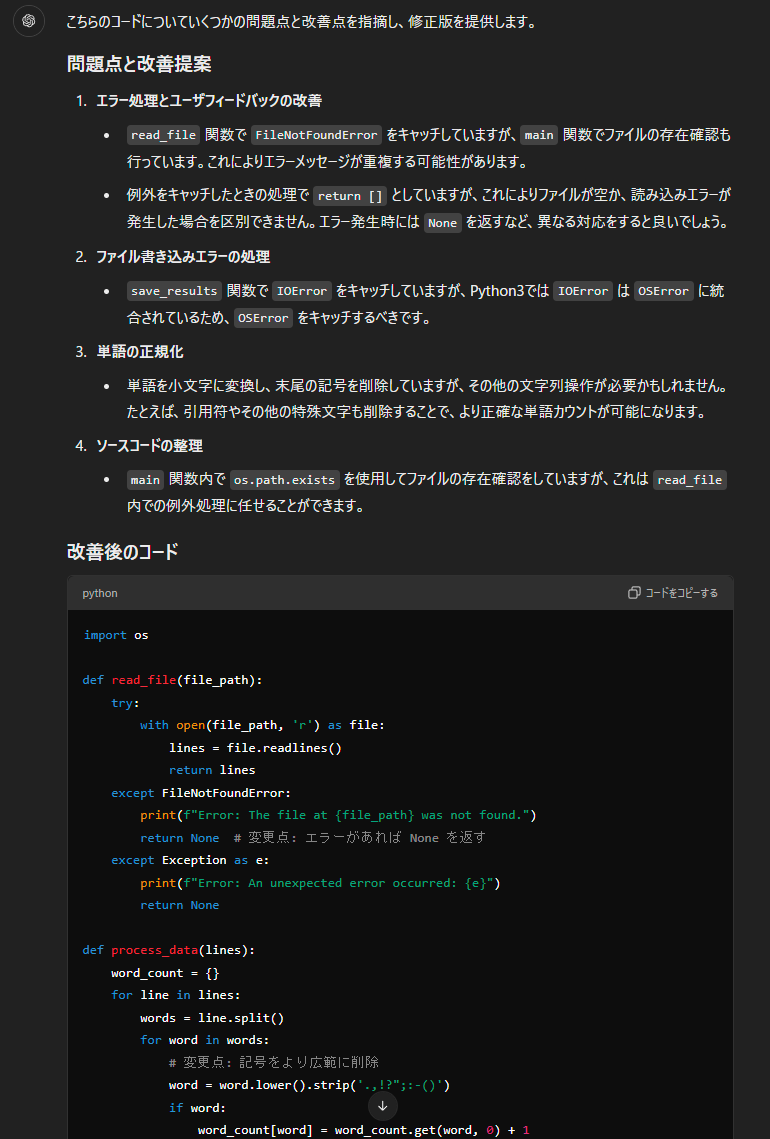This screenshot has height=1139, width=770.
Task: Click the None inline code chip in bullet text
Action: click(x=441, y=223)
